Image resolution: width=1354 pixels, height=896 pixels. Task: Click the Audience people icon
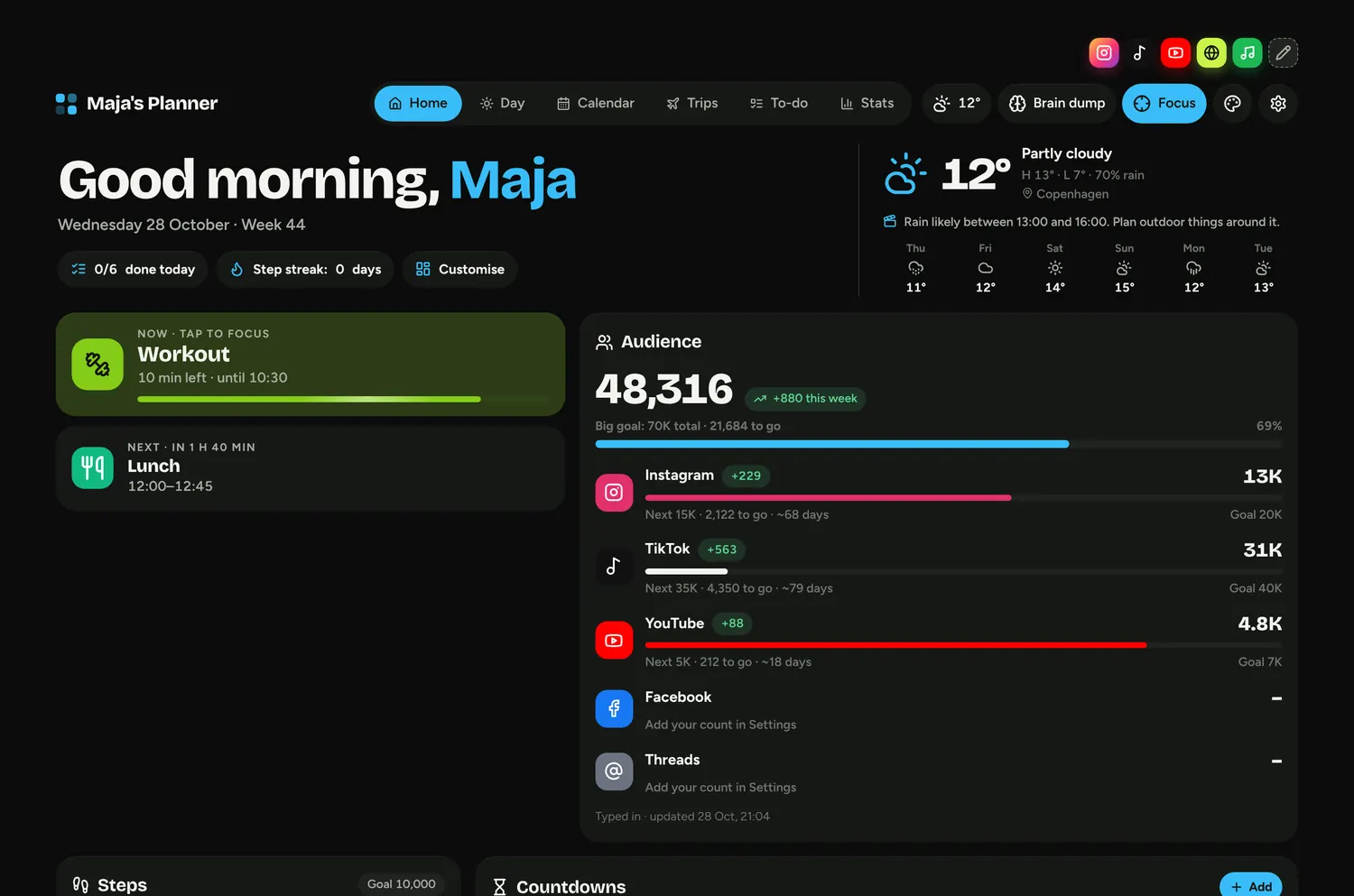604,342
